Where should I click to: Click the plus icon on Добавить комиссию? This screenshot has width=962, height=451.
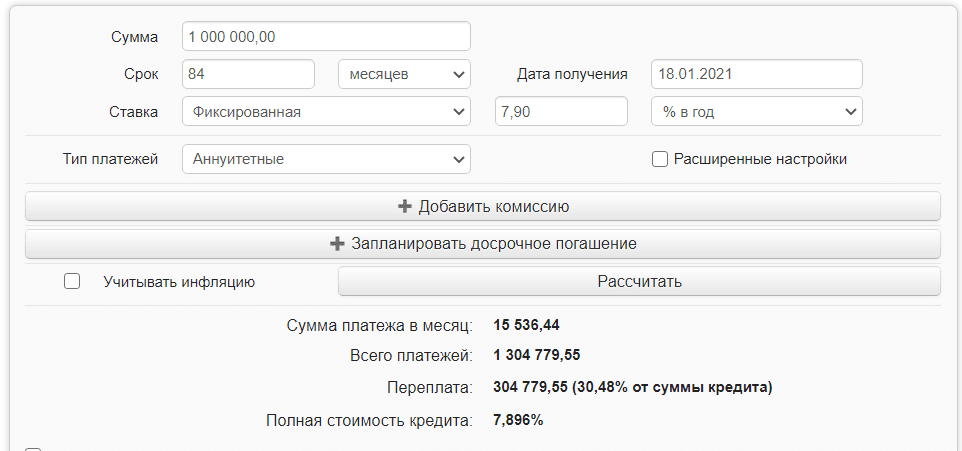click(405, 207)
